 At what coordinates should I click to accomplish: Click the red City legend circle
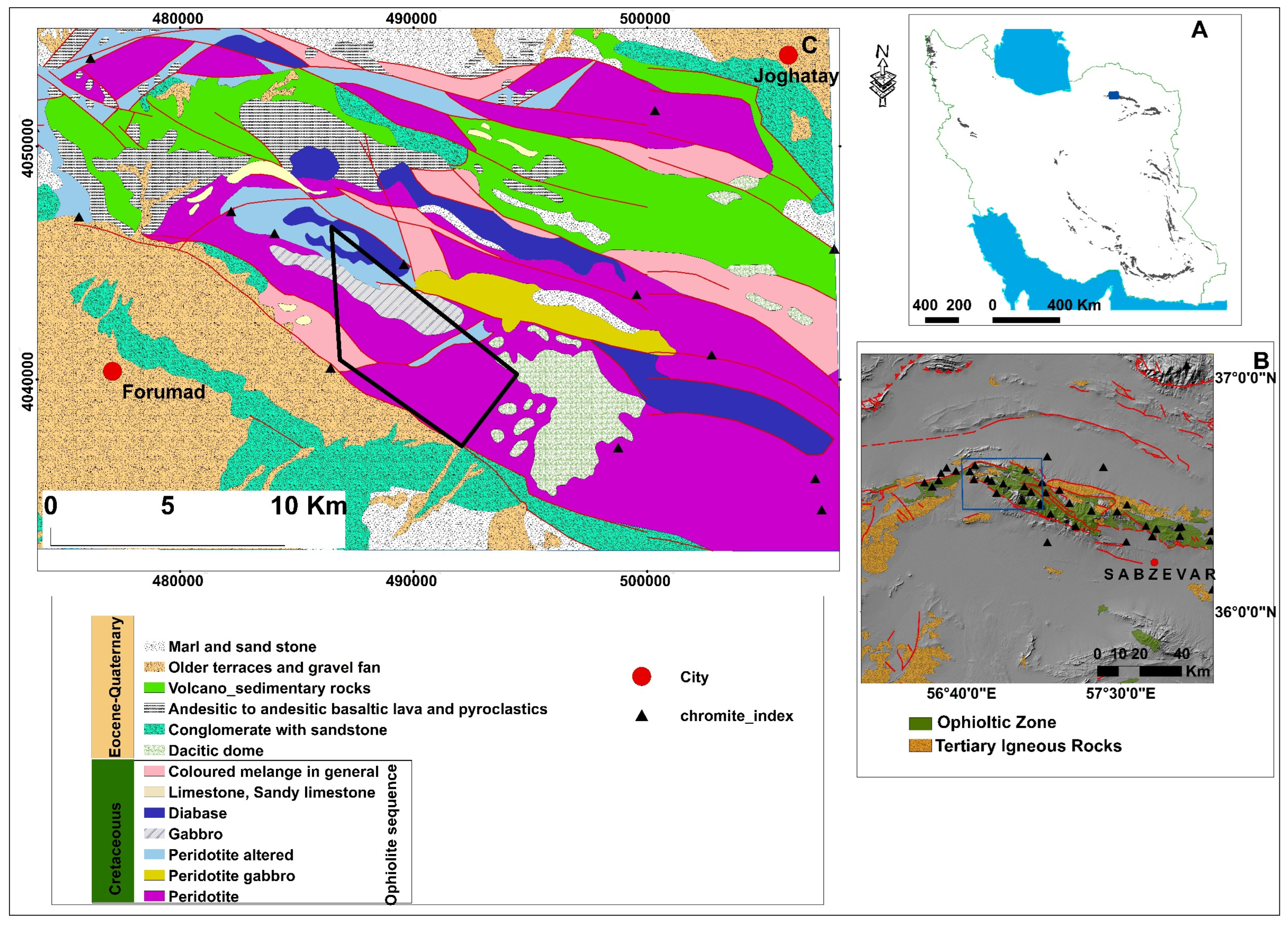coord(641,677)
